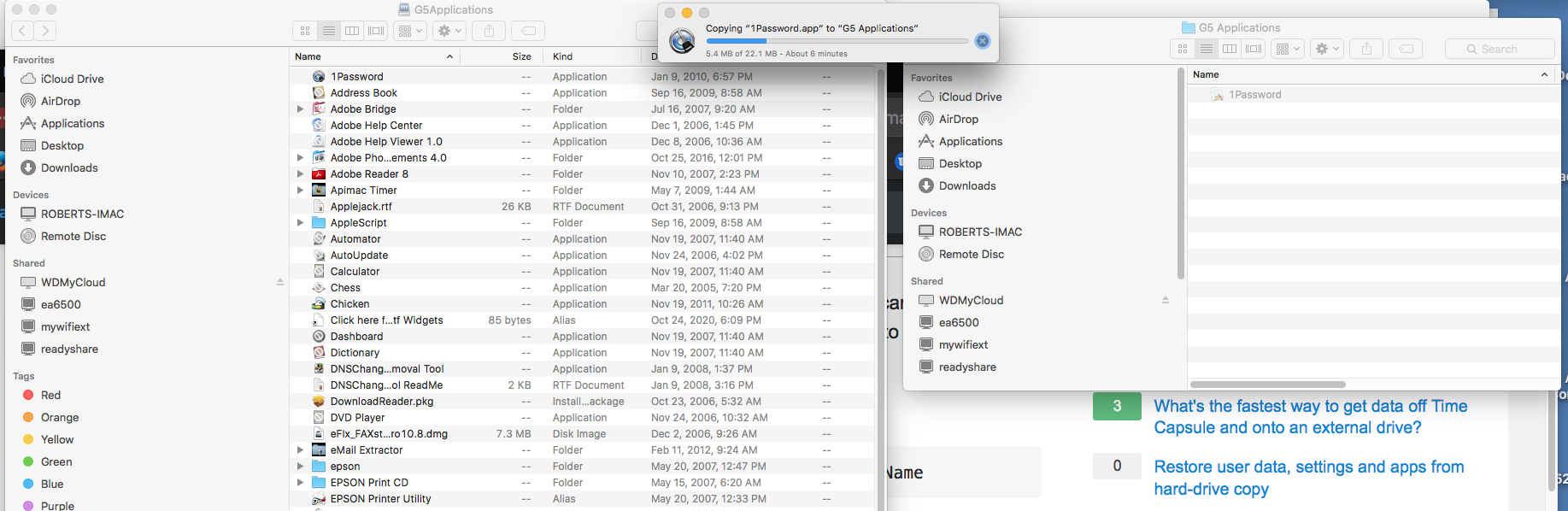1568x511 pixels.
Task: Select ROBERTS-IMAC in the source window sidebar
Action: pos(83,214)
